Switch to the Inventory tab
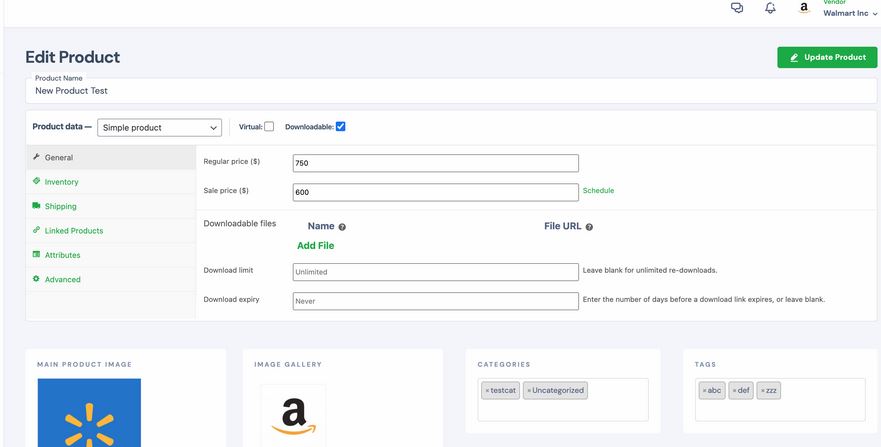 click(61, 182)
